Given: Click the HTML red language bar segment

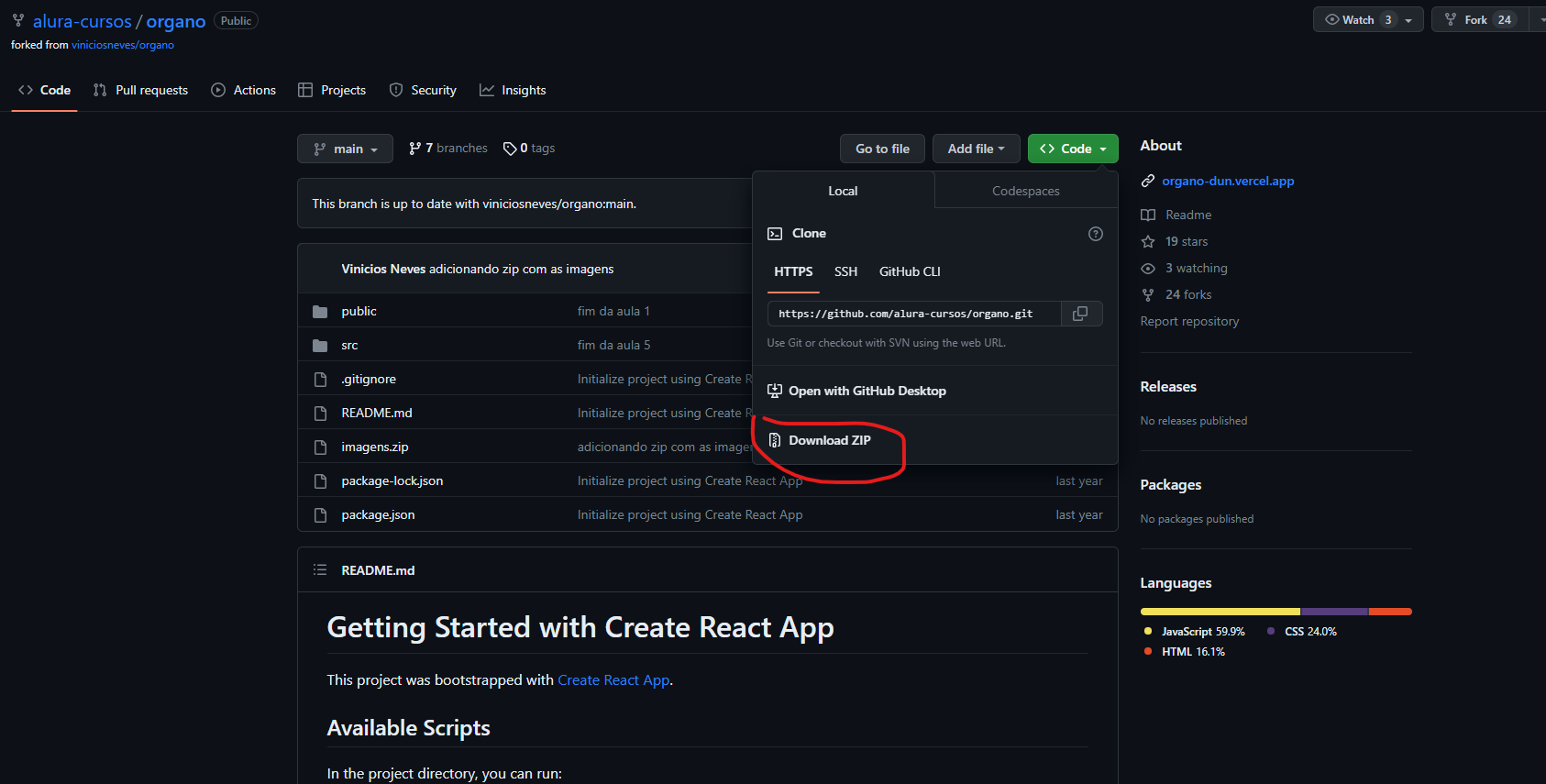Looking at the screenshot, I should point(1390,612).
